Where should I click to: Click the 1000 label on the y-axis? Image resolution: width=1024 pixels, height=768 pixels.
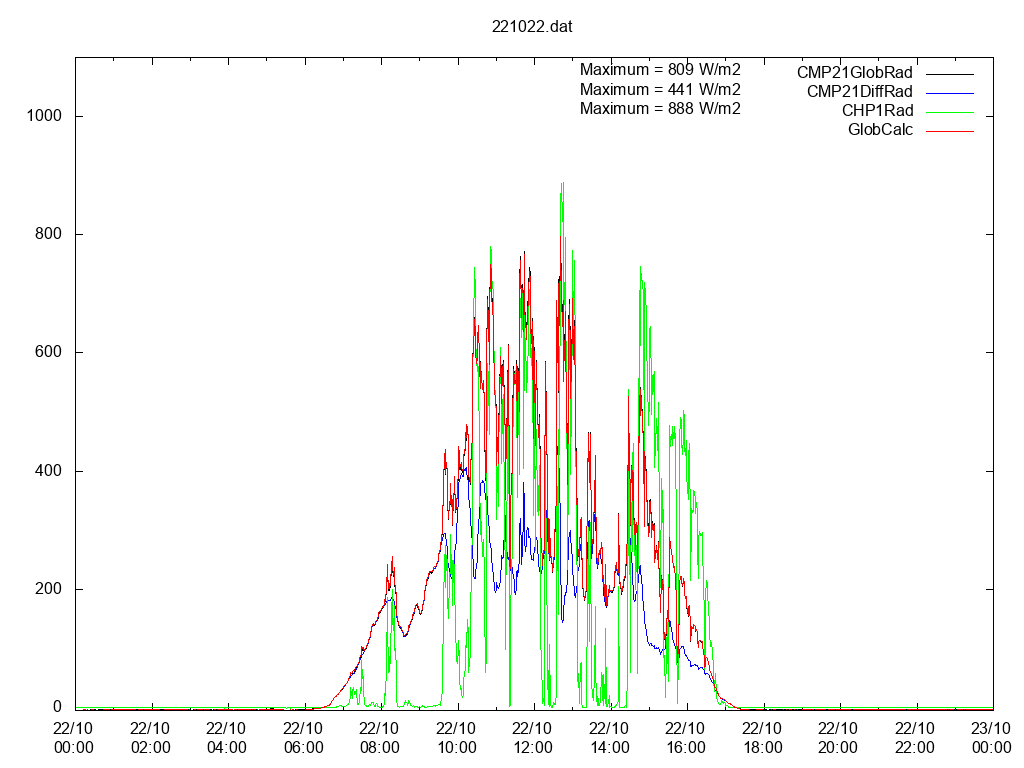[44, 116]
